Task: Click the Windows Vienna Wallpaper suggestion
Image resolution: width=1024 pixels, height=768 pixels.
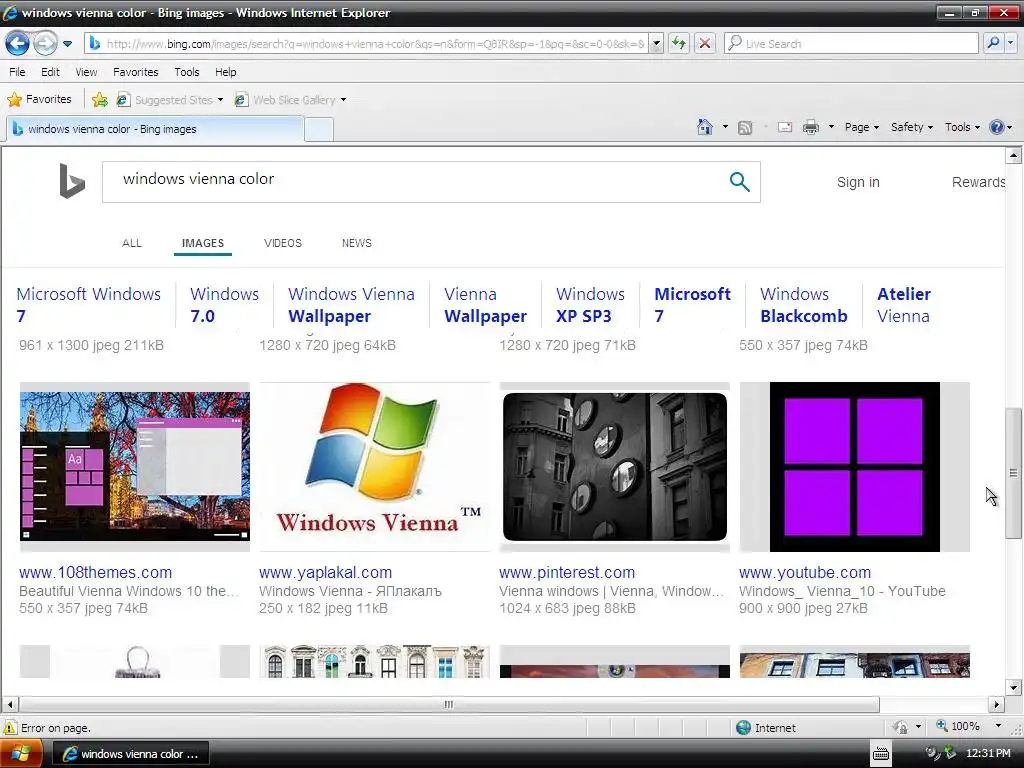Action: tap(351, 305)
